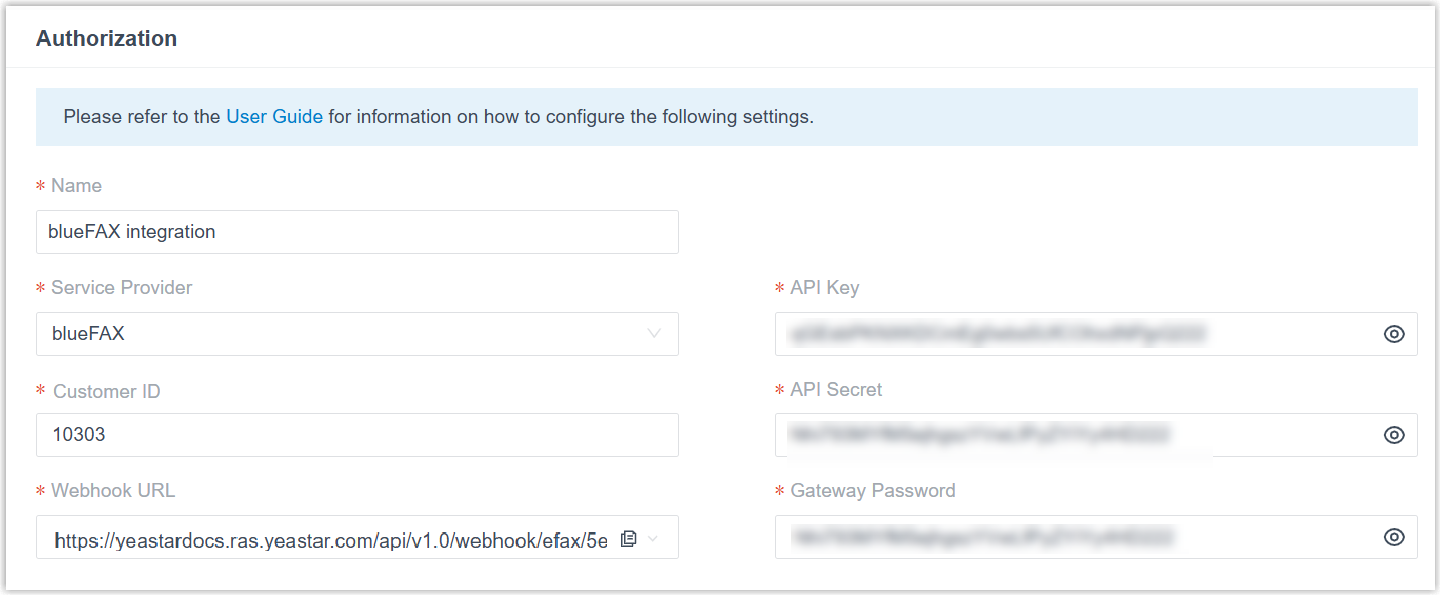Copy the Webhook URL with the copy icon
The image size is (1441, 596).
point(628,539)
